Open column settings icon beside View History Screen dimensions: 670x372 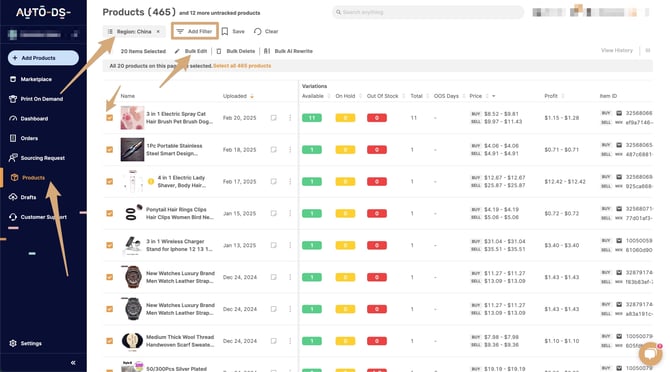click(648, 50)
